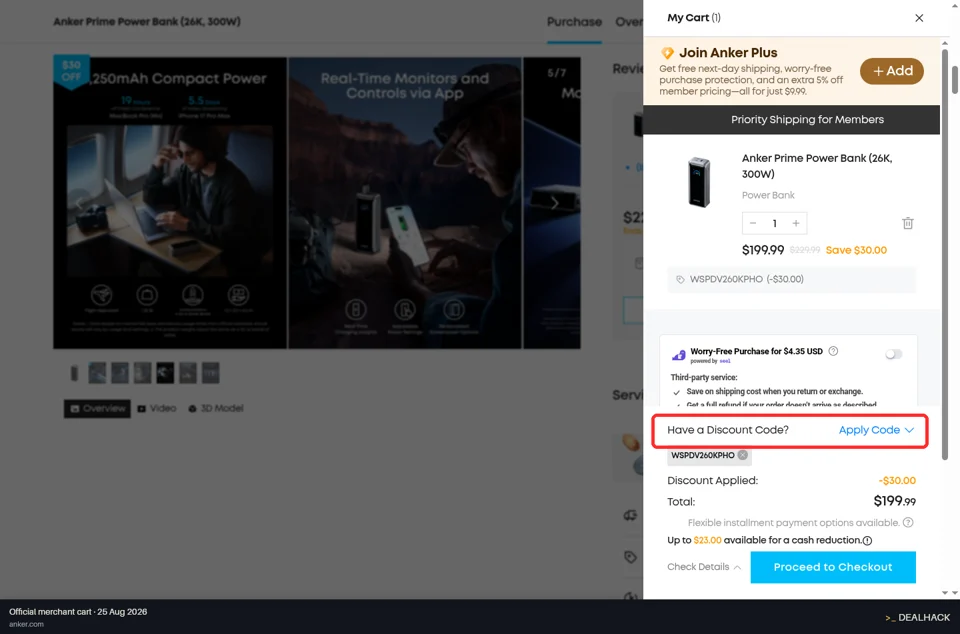Screen dimensions: 960x634
Task: Click the Real-Time Monitors and Controls image
Action: coord(405,203)
